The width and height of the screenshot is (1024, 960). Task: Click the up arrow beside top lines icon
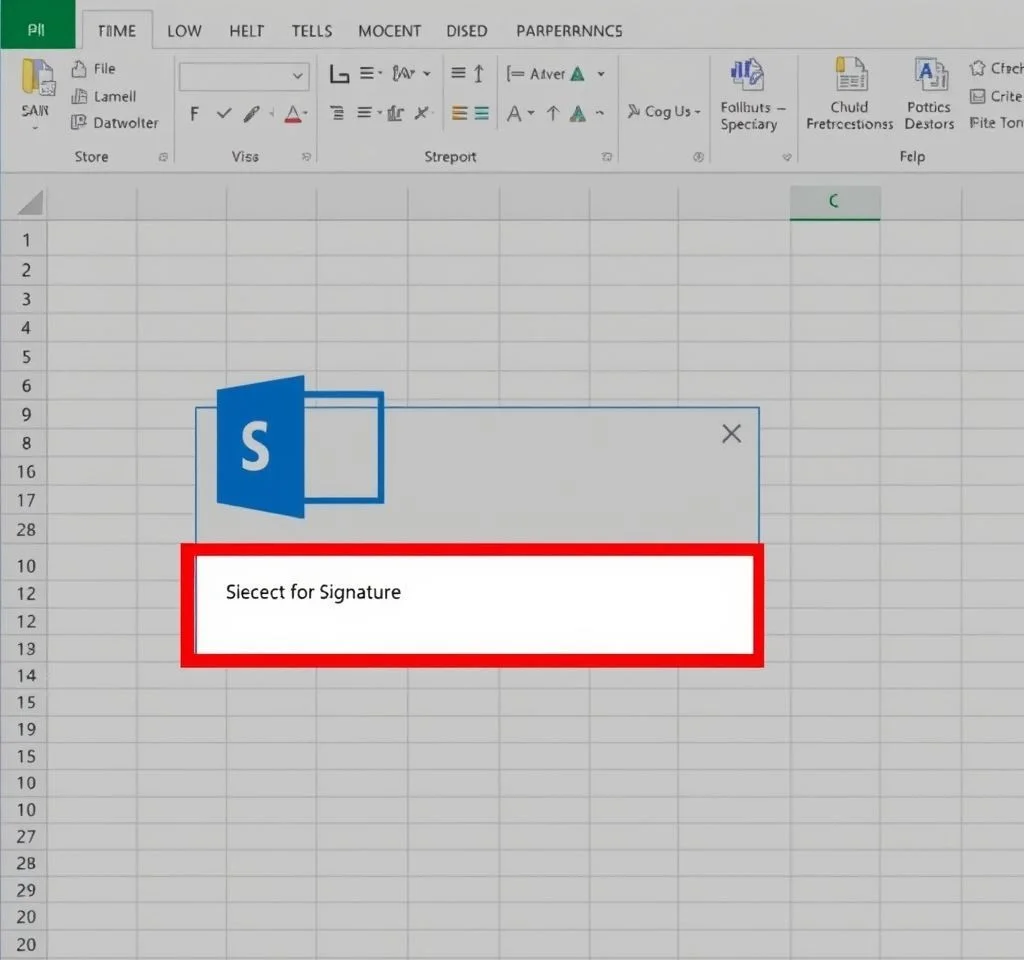pos(479,74)
